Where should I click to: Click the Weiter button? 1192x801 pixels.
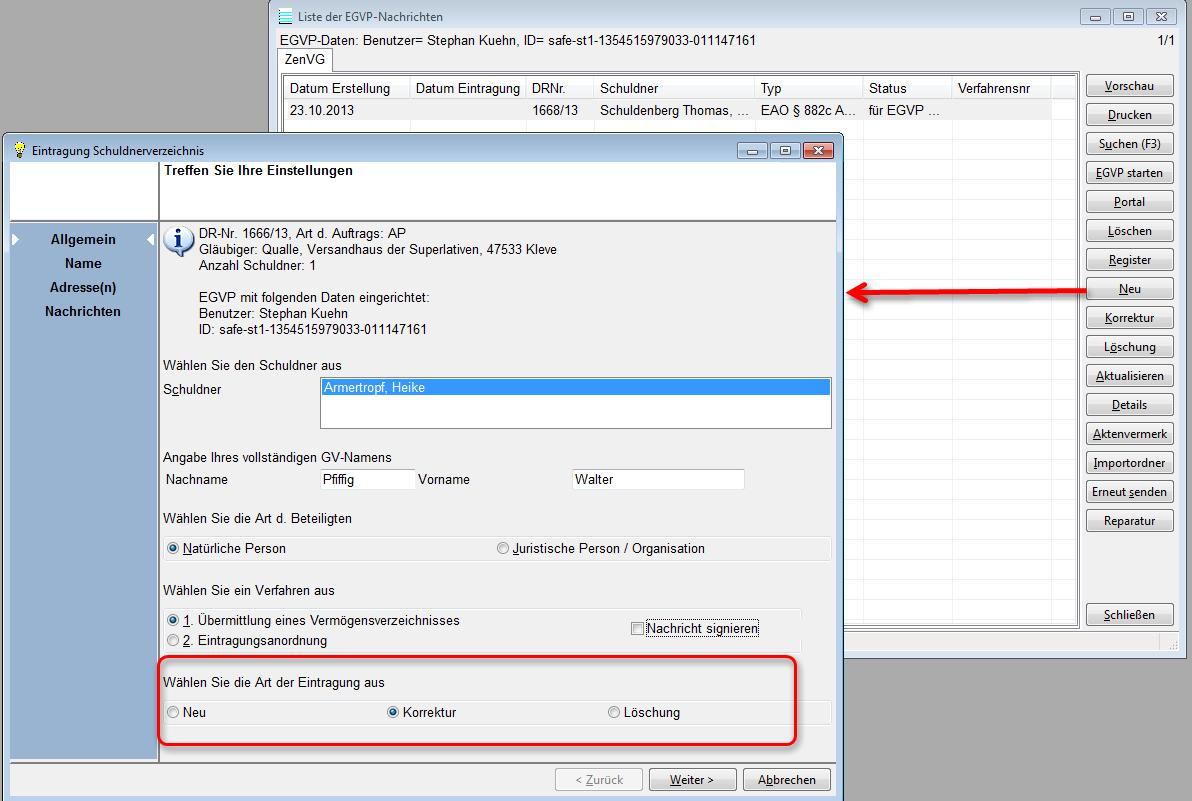point(692,780)
